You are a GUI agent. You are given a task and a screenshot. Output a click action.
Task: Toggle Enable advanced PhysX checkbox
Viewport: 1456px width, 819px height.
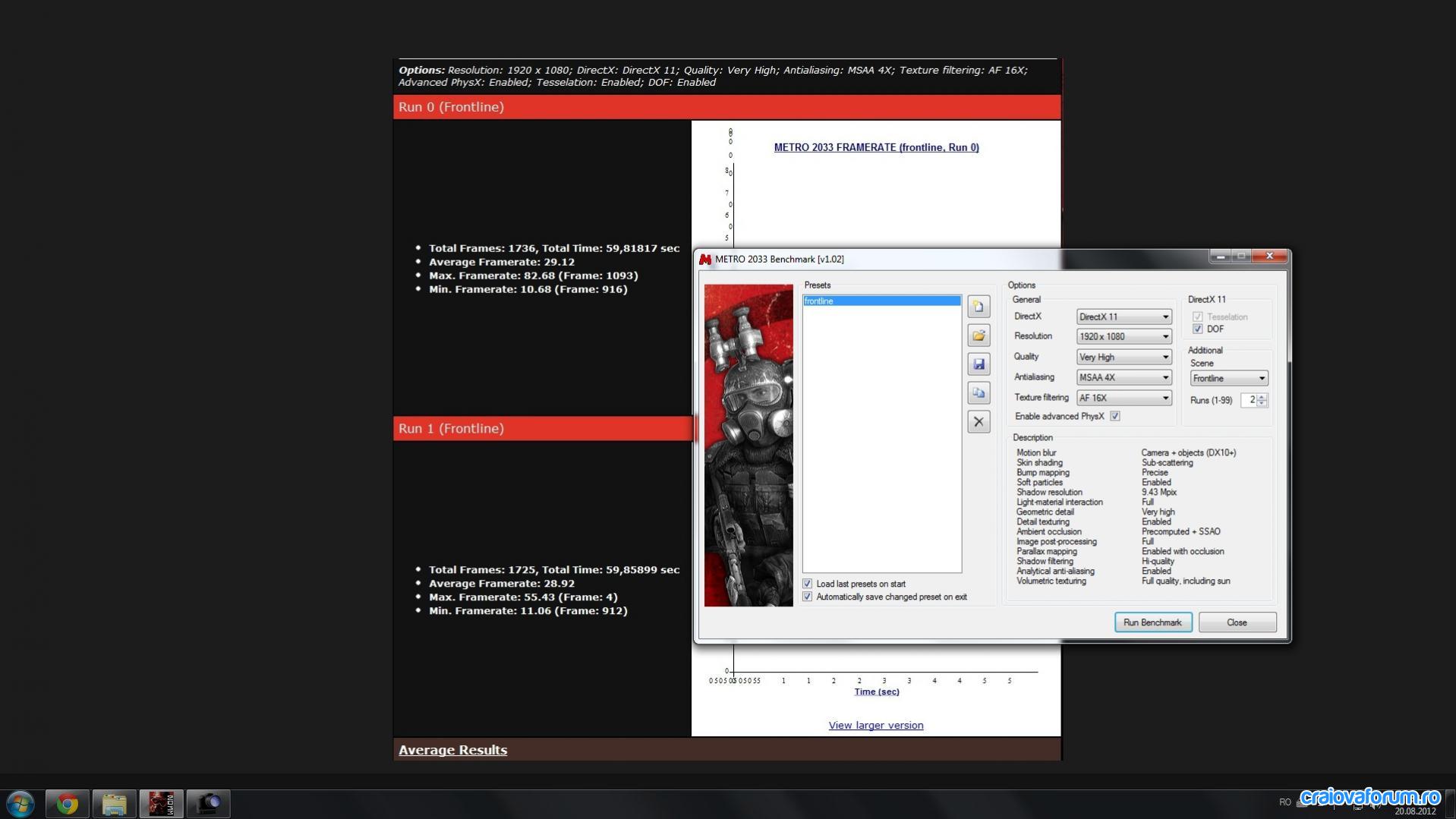click(x=1115, y=417)
